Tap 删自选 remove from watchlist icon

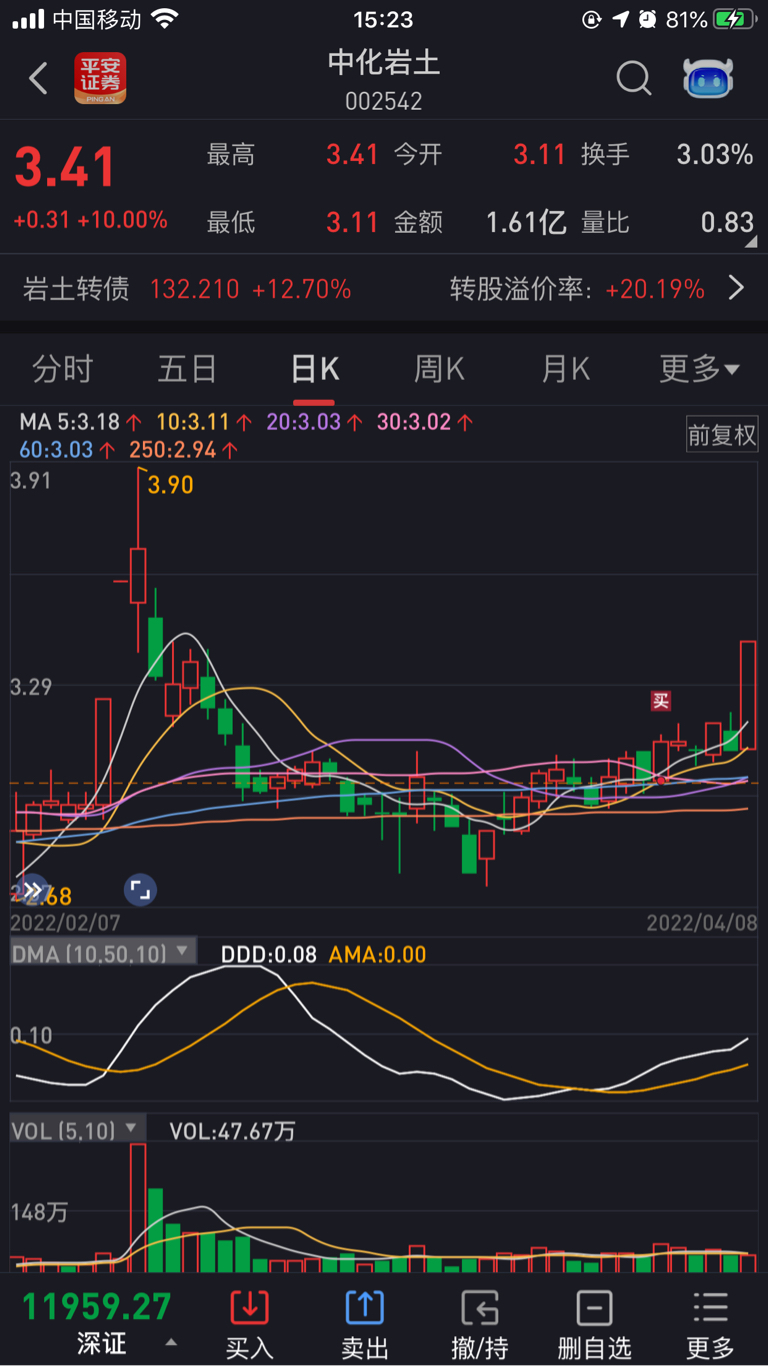(595, 1307)
